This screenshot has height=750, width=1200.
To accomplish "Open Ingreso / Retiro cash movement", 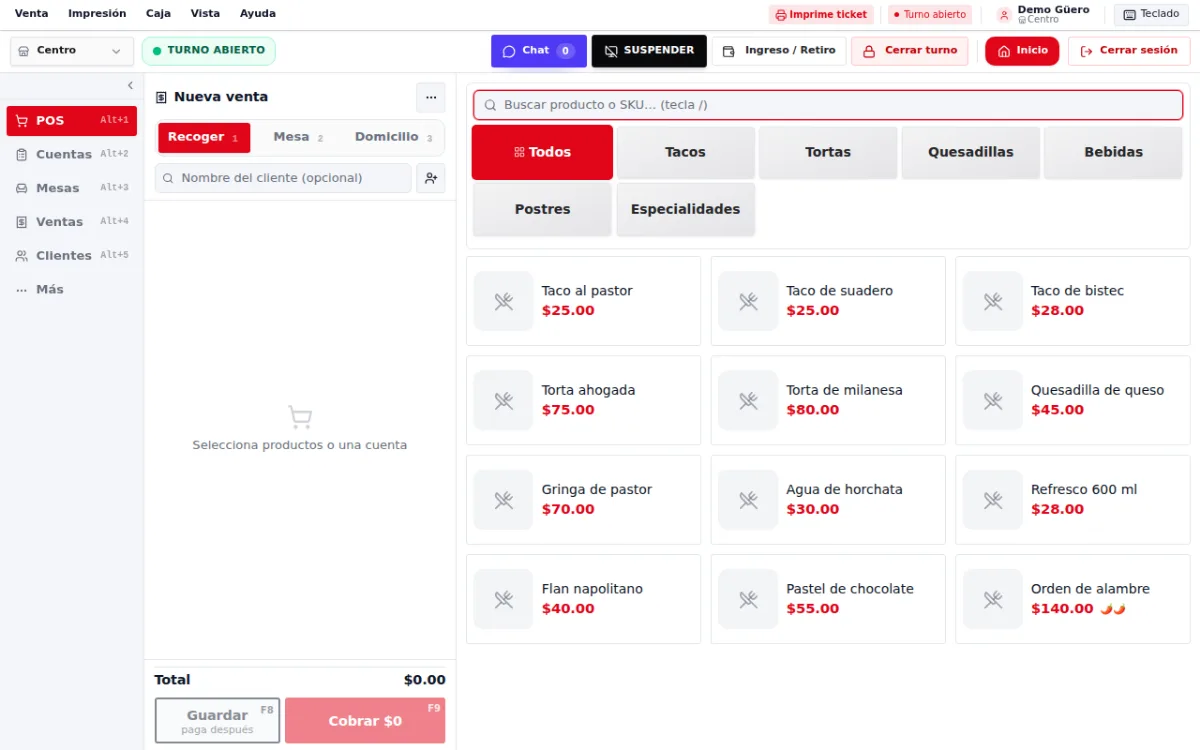I will [x=779, y=51].
